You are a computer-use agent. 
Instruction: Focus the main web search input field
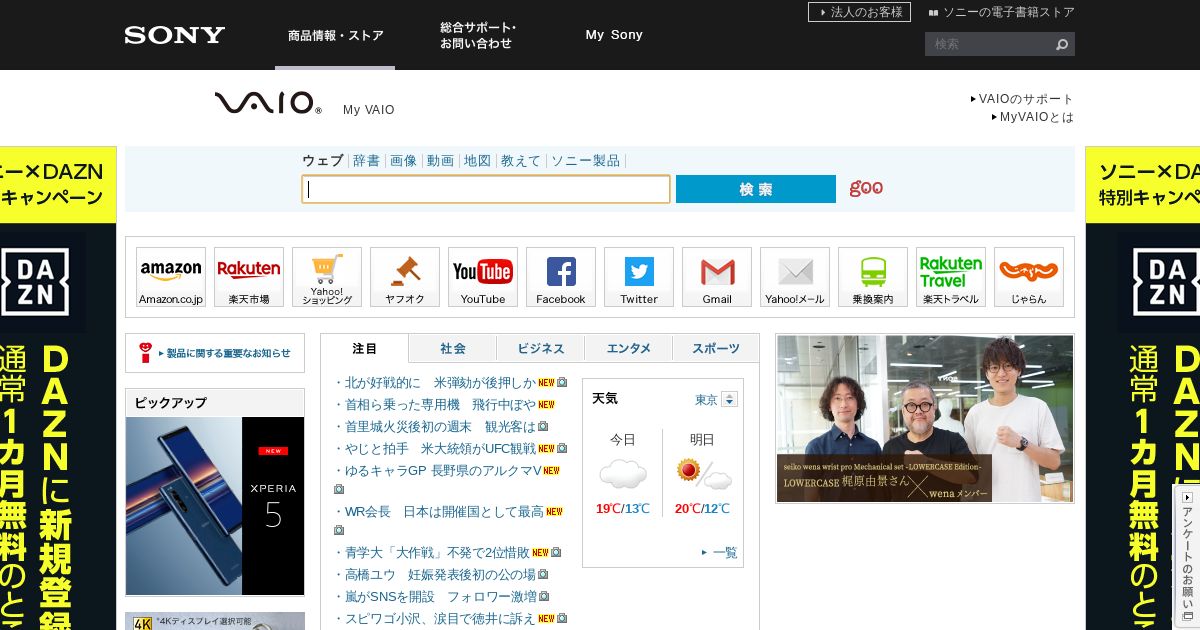486,189
